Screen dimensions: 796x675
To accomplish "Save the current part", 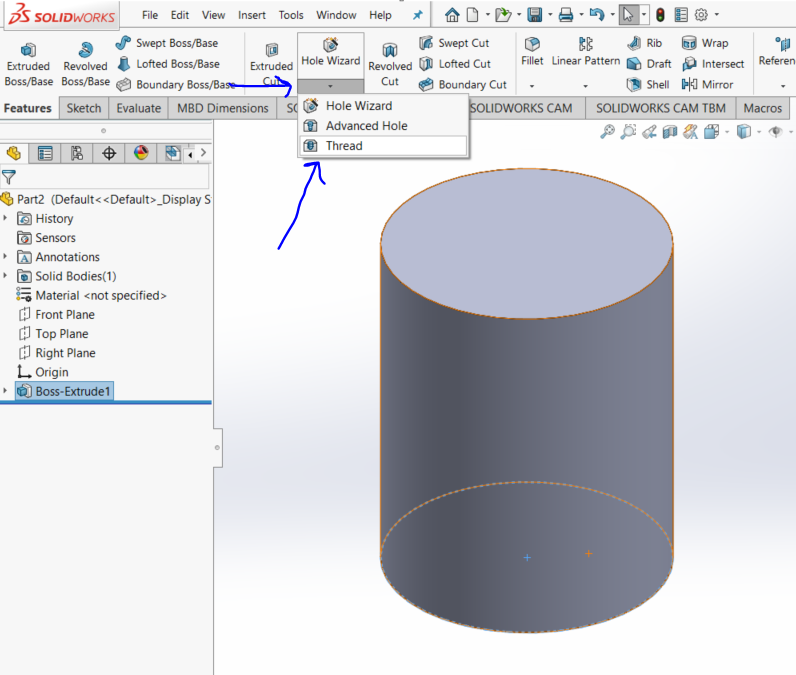I will tap(535, 15).
